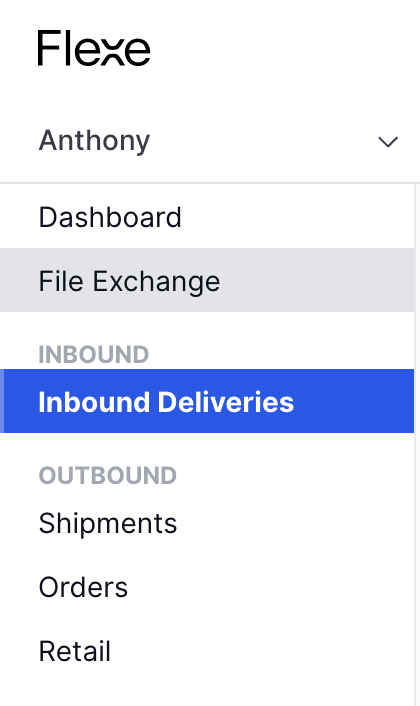The image size is (420, 706).
Task: Select the Inbound Deliveries item
Action: pos(166,402)
